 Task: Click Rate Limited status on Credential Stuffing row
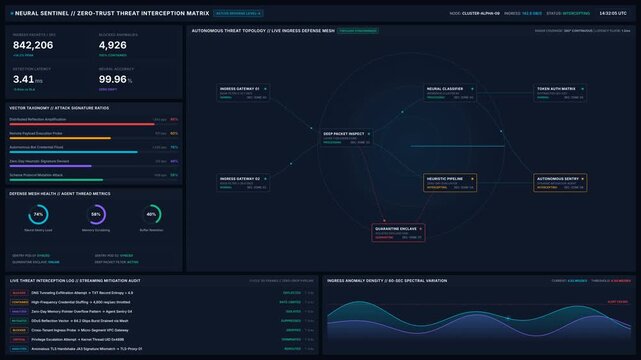click(290, 302)
